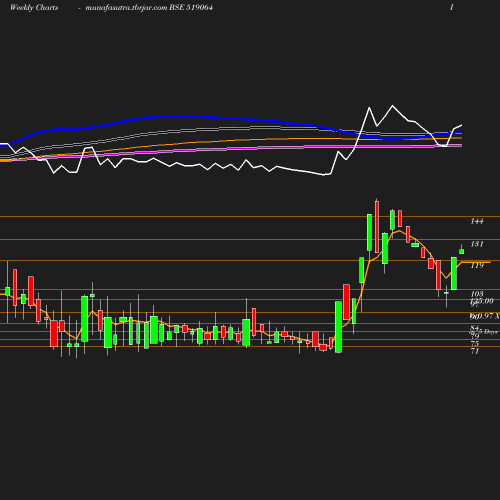Click the 71 price level label
The image size is (500, 500).
tap(475, 351)
